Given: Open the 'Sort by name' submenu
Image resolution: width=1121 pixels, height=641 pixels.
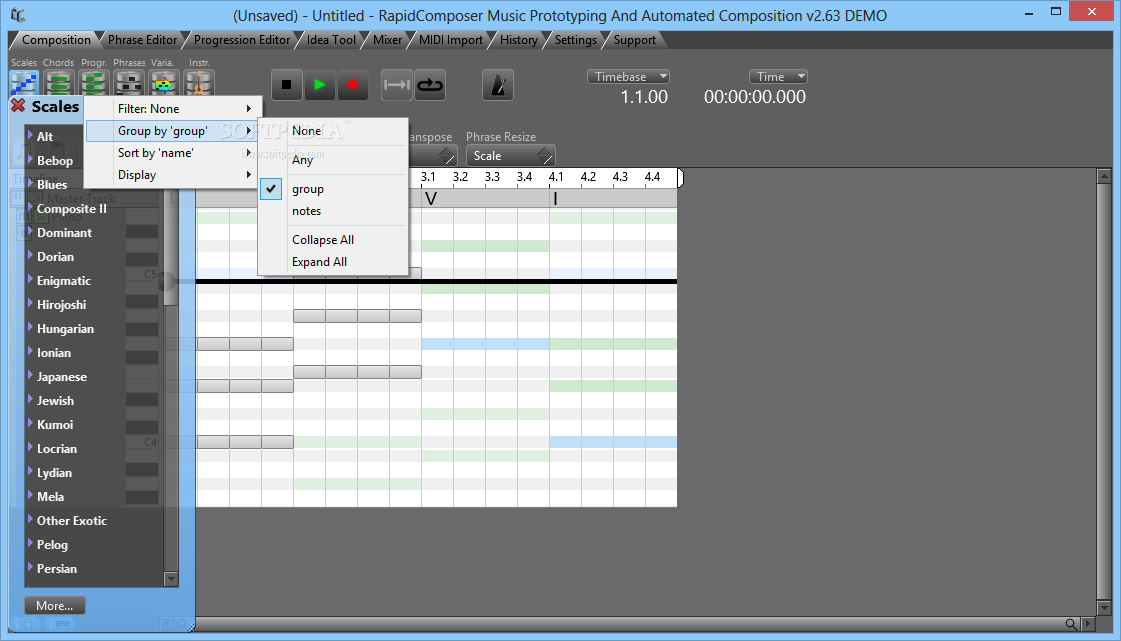Looking at the screenshot, I should (172, 153).
